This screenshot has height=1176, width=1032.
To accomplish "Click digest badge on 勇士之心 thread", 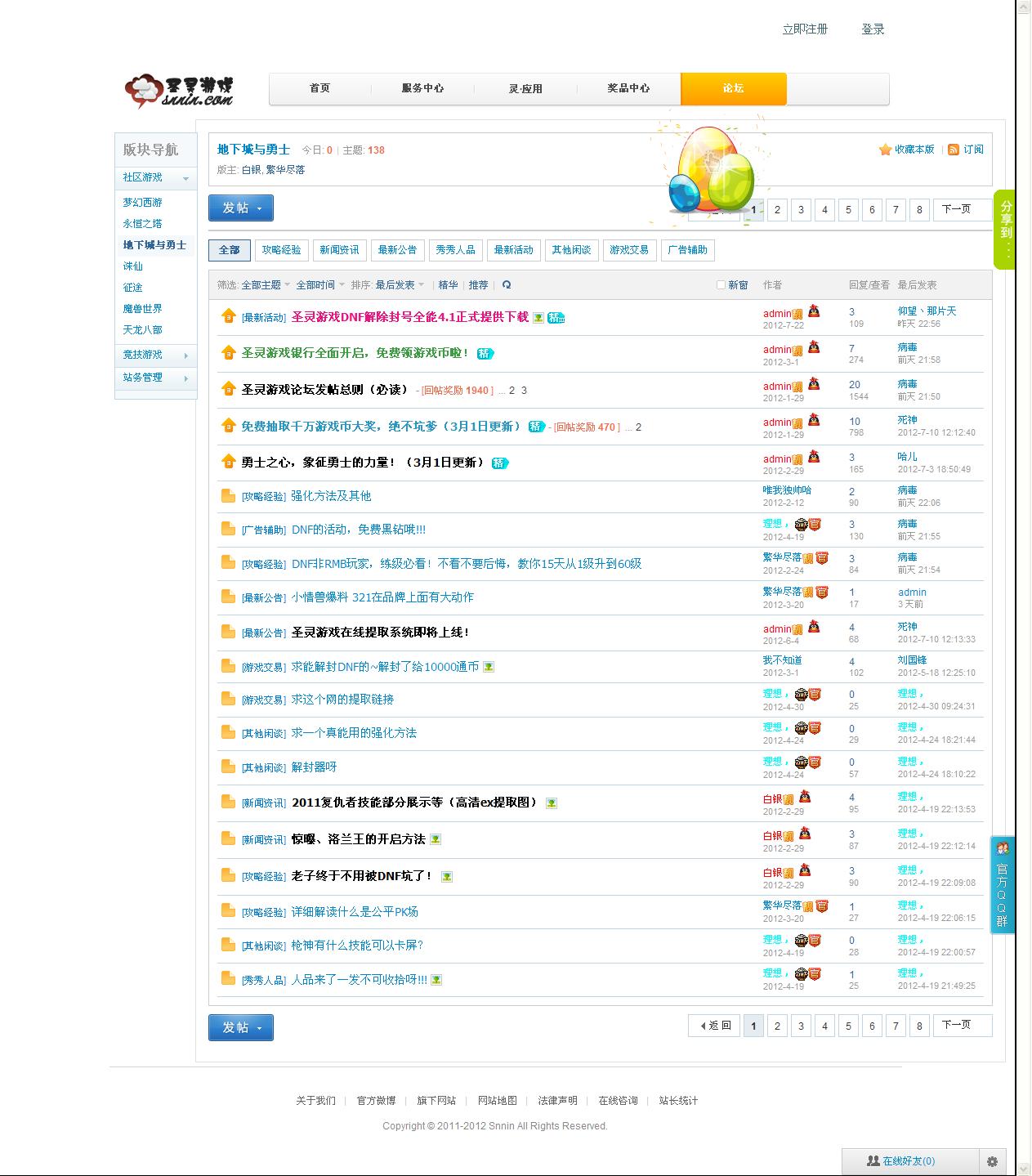I will [499, 463].
